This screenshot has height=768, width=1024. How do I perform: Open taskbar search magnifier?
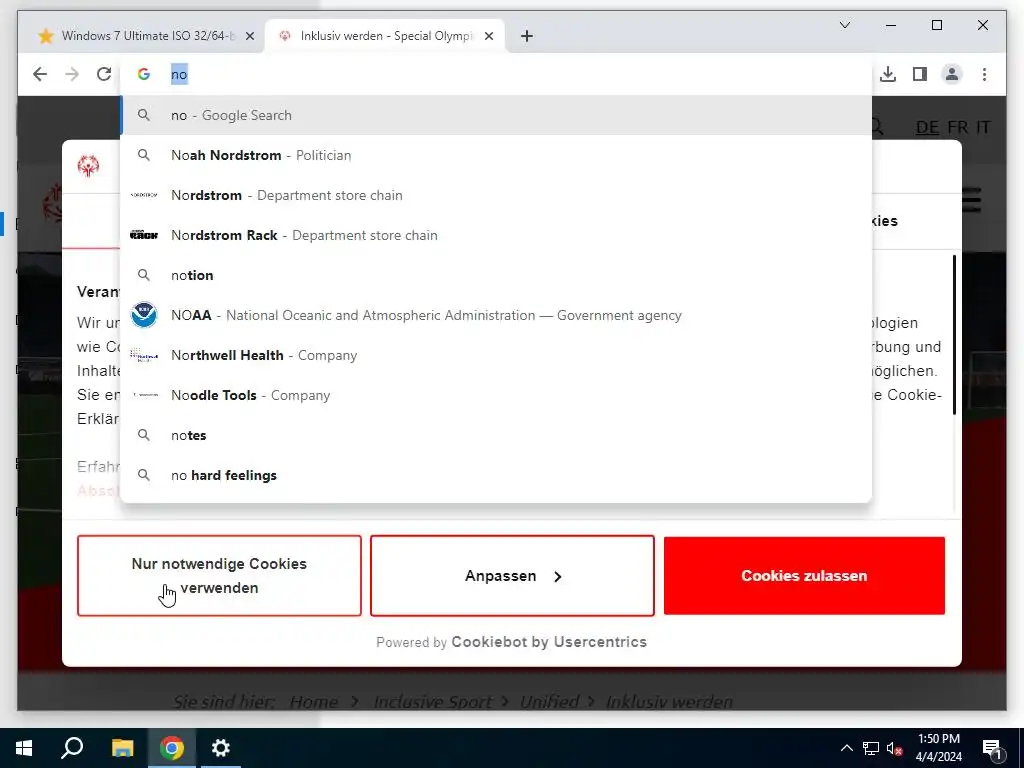click(x=72, y=748)
